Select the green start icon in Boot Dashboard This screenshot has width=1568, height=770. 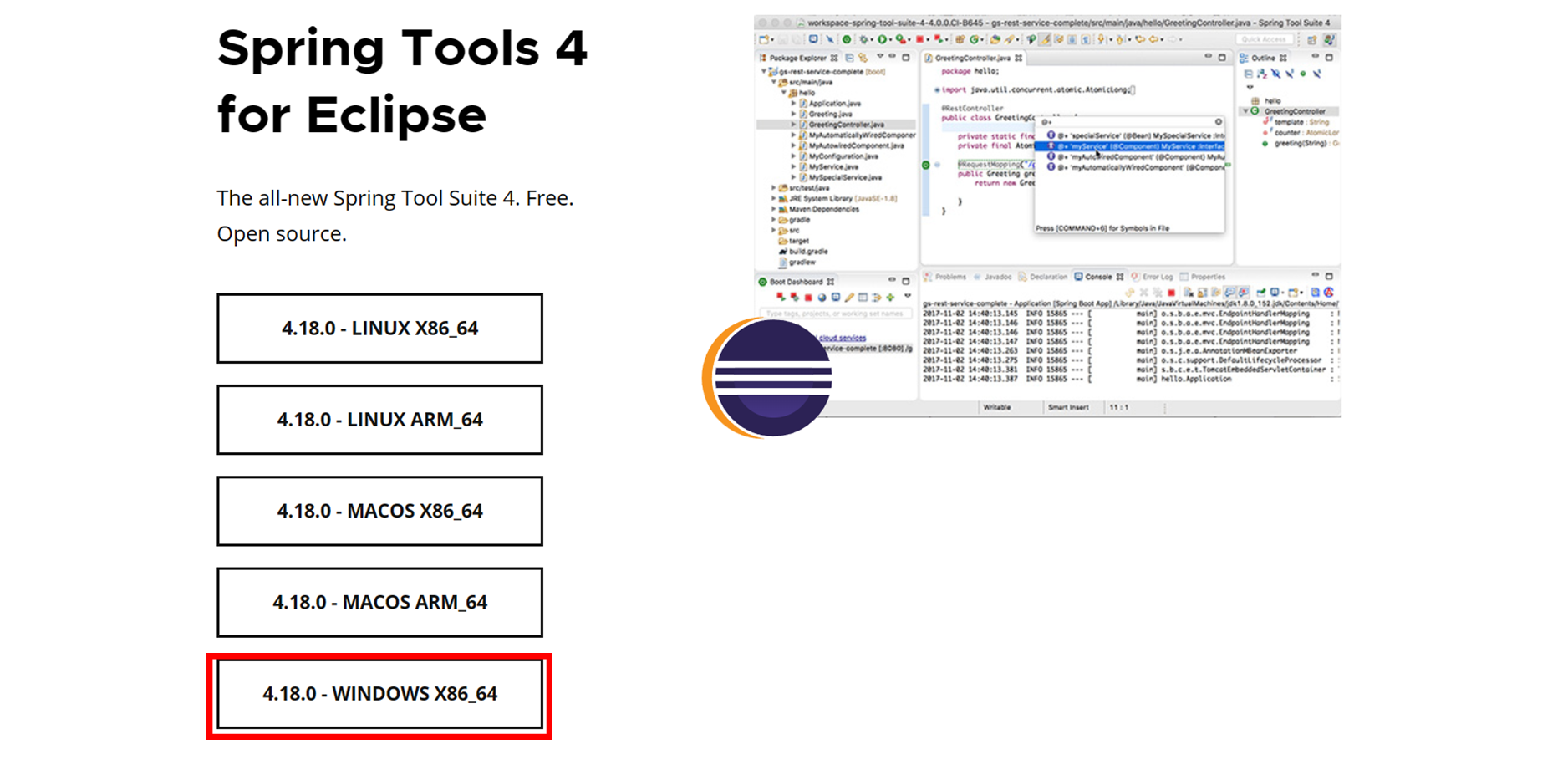tap(781, 297)
